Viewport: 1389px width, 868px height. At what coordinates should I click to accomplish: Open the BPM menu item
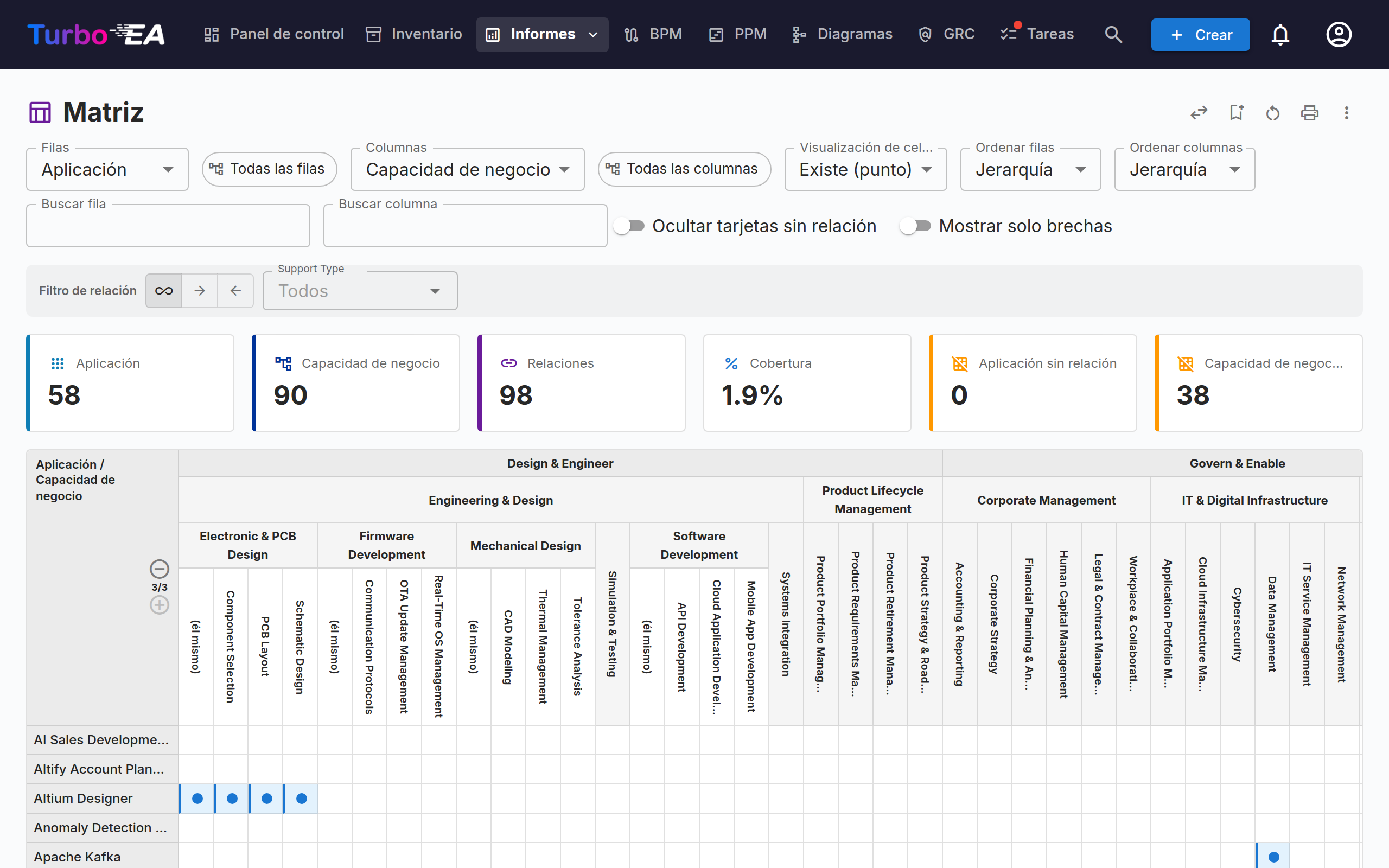653,34
